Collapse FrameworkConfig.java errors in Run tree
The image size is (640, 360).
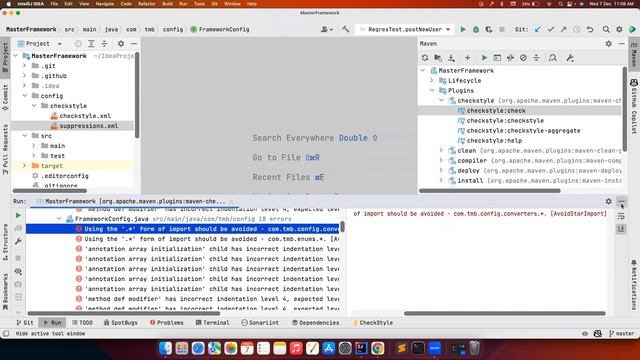click(59, 219)
